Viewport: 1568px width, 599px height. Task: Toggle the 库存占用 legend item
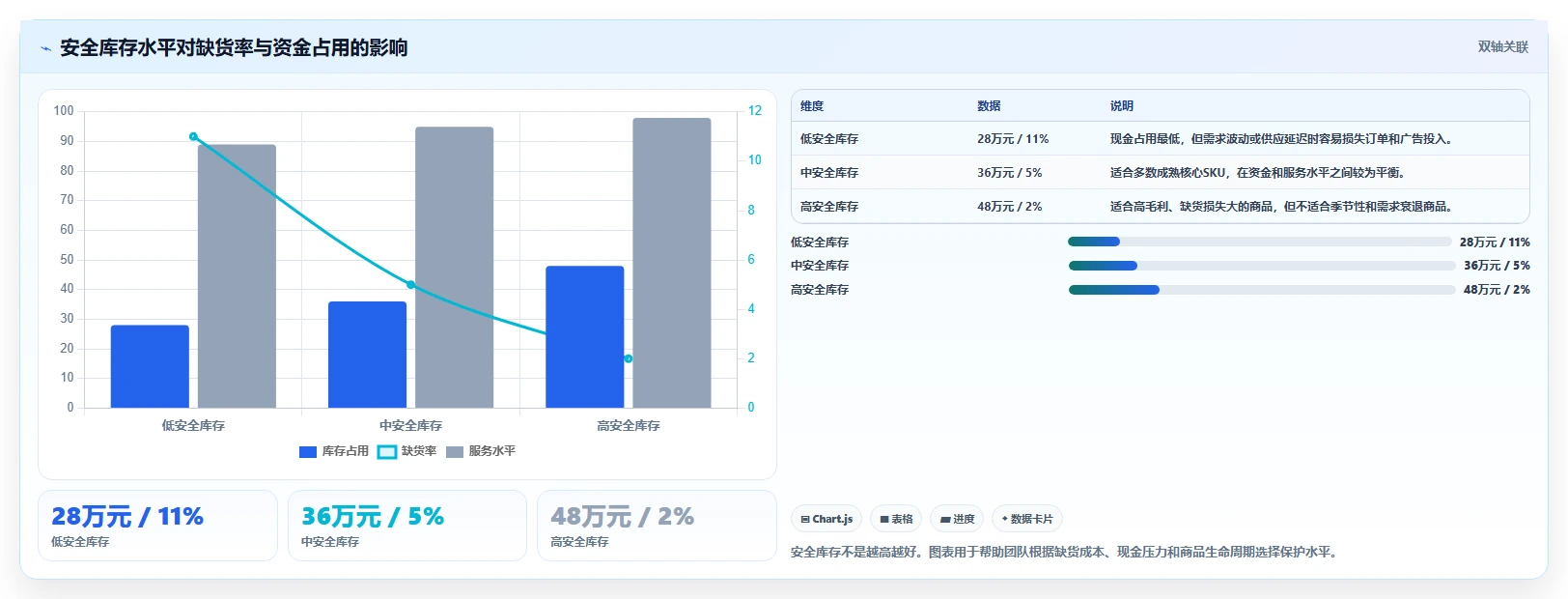tap(334, 451)
